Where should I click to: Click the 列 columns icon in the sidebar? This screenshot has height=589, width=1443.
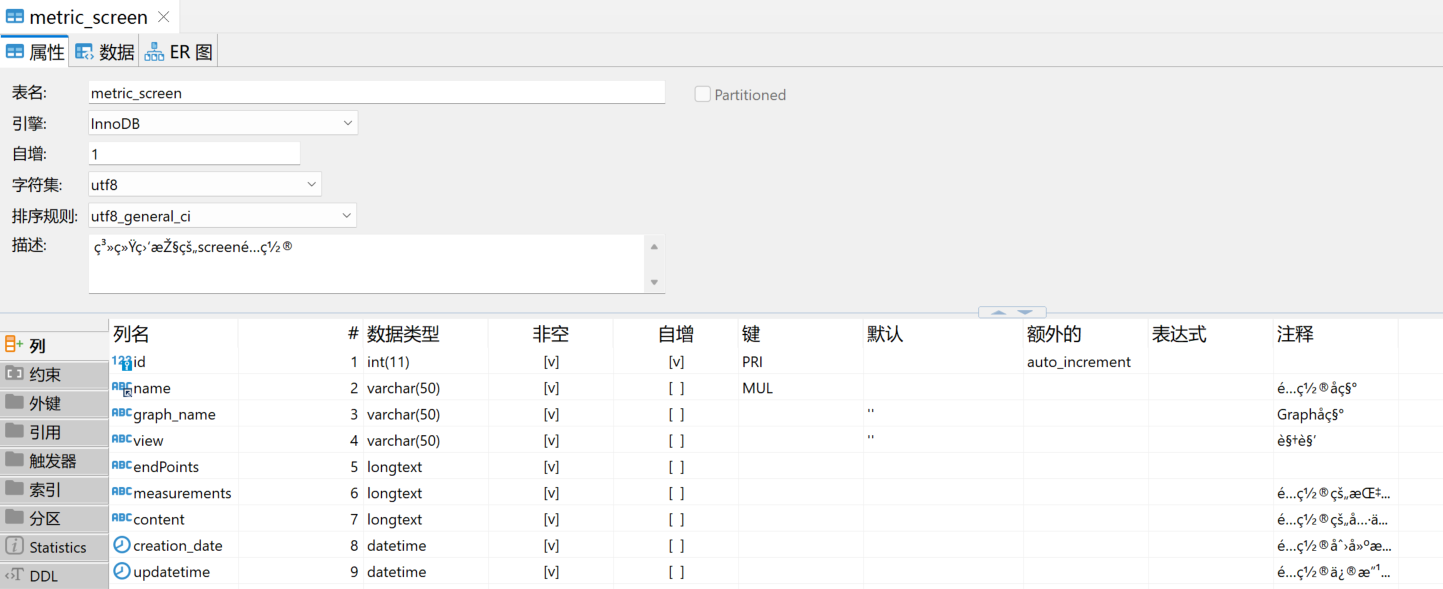(14, 345)
